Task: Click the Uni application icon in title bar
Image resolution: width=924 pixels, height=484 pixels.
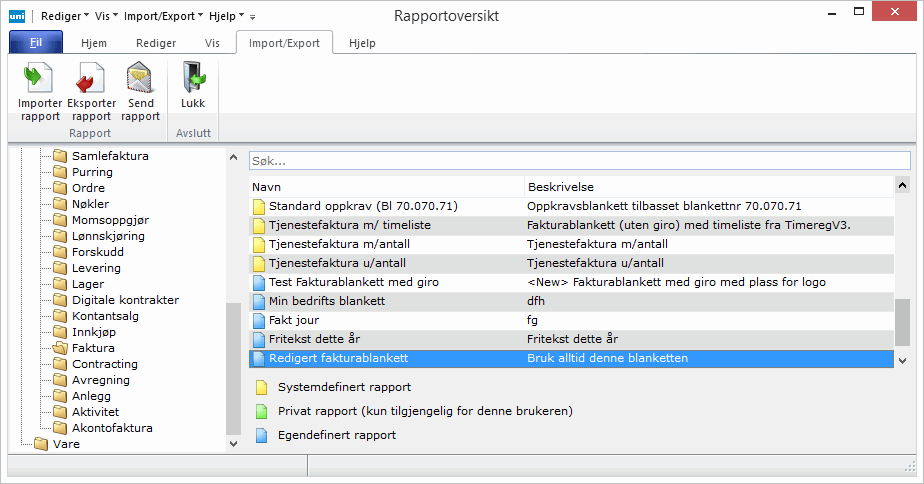Action: (x=17, y=16)
